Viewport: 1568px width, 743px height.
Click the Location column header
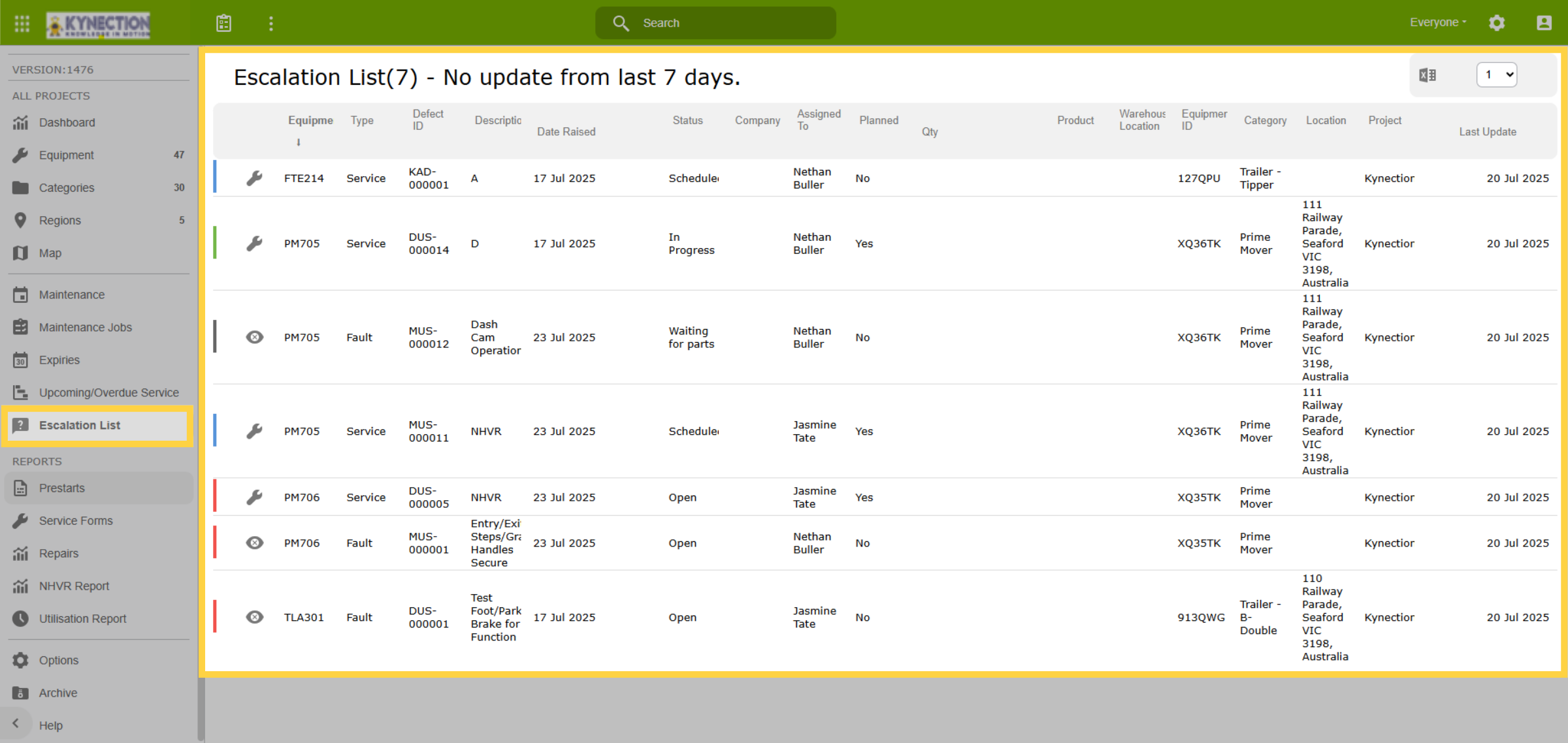pos(1326,120)
